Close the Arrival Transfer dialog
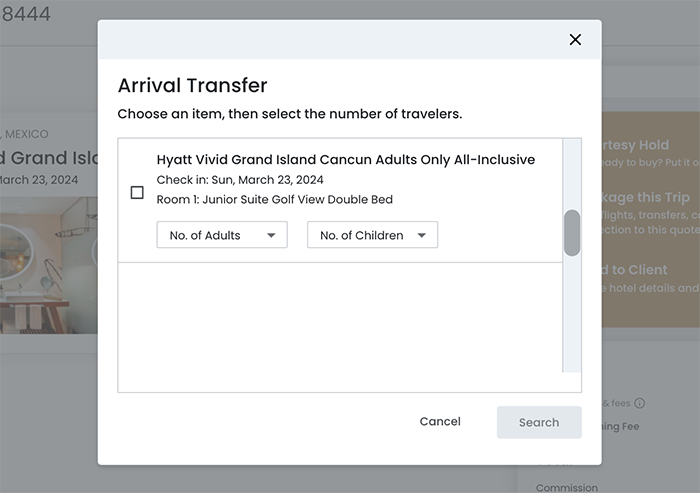Screen dimensions: 700x493 click(575, 40)
